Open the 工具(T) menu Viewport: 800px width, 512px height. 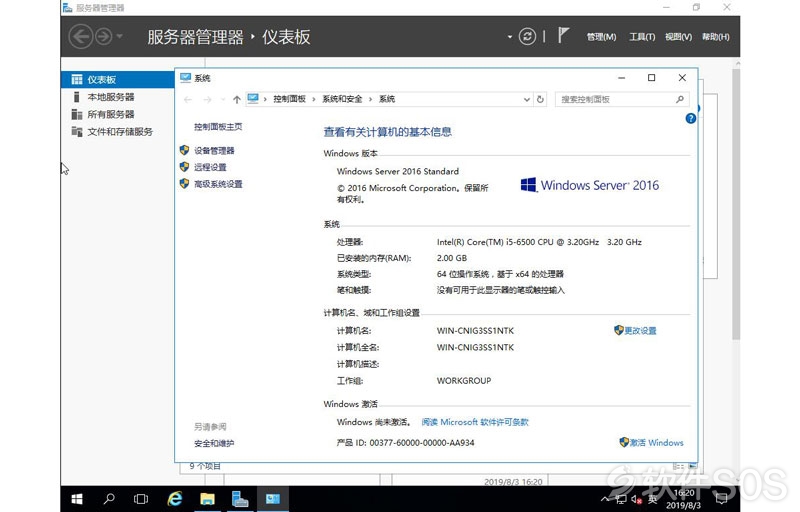click(642, 37)
